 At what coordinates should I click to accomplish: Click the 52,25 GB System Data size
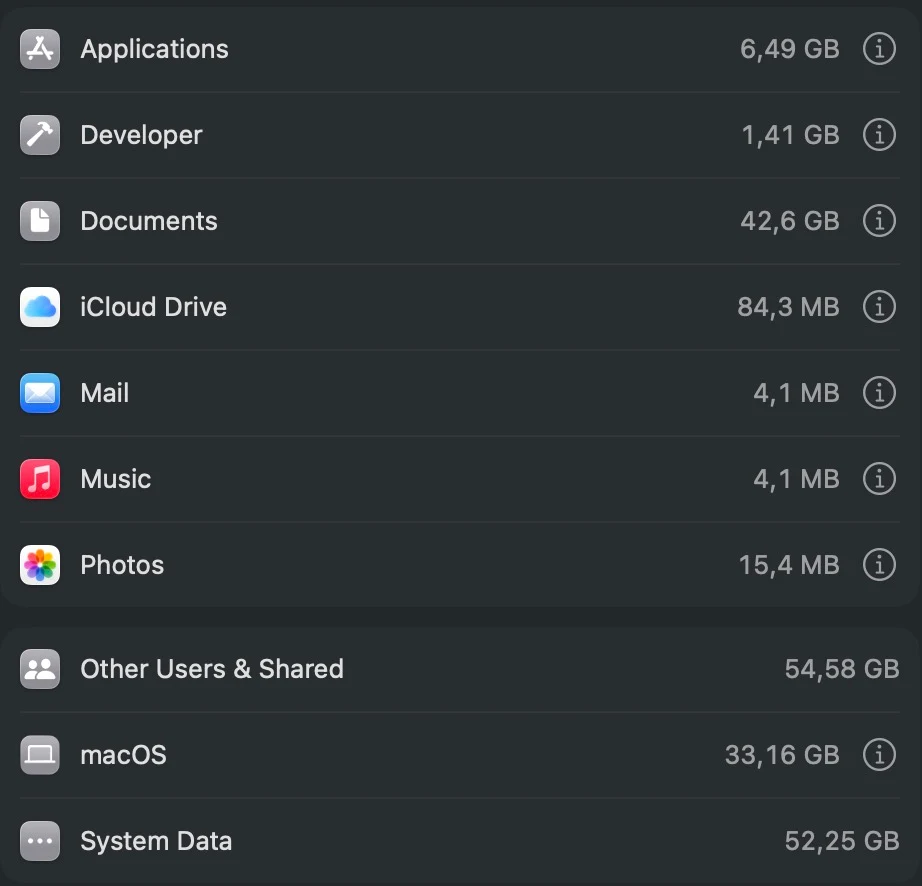pos(842,841)
